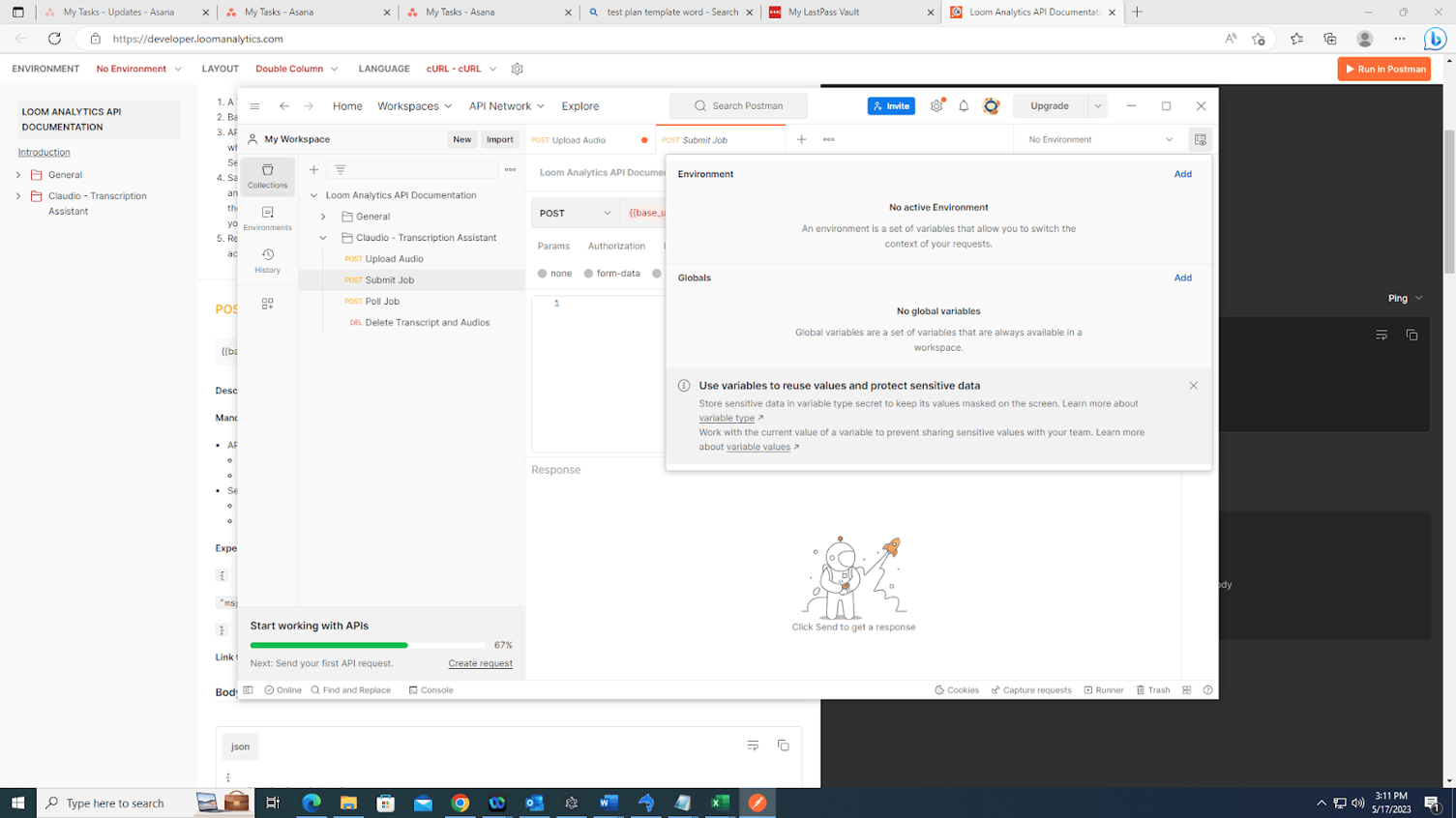
Task: Collapse the Claudio - Transcription Assistant folder
Action: 324,237
